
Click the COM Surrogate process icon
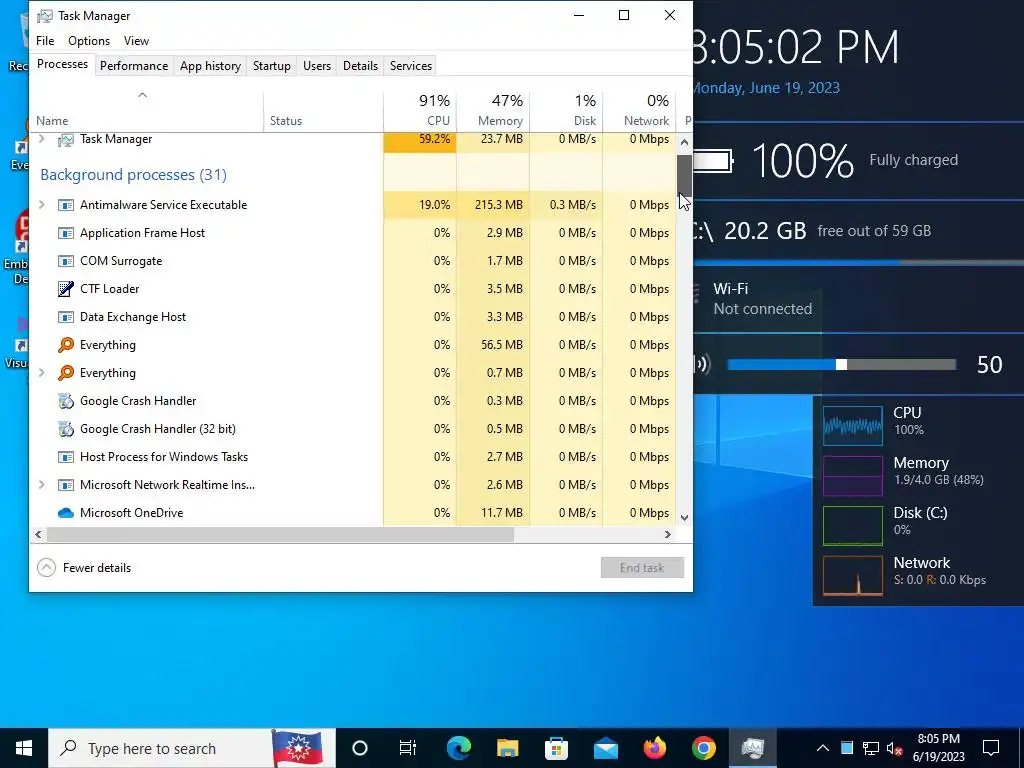[x=65, y=261]
